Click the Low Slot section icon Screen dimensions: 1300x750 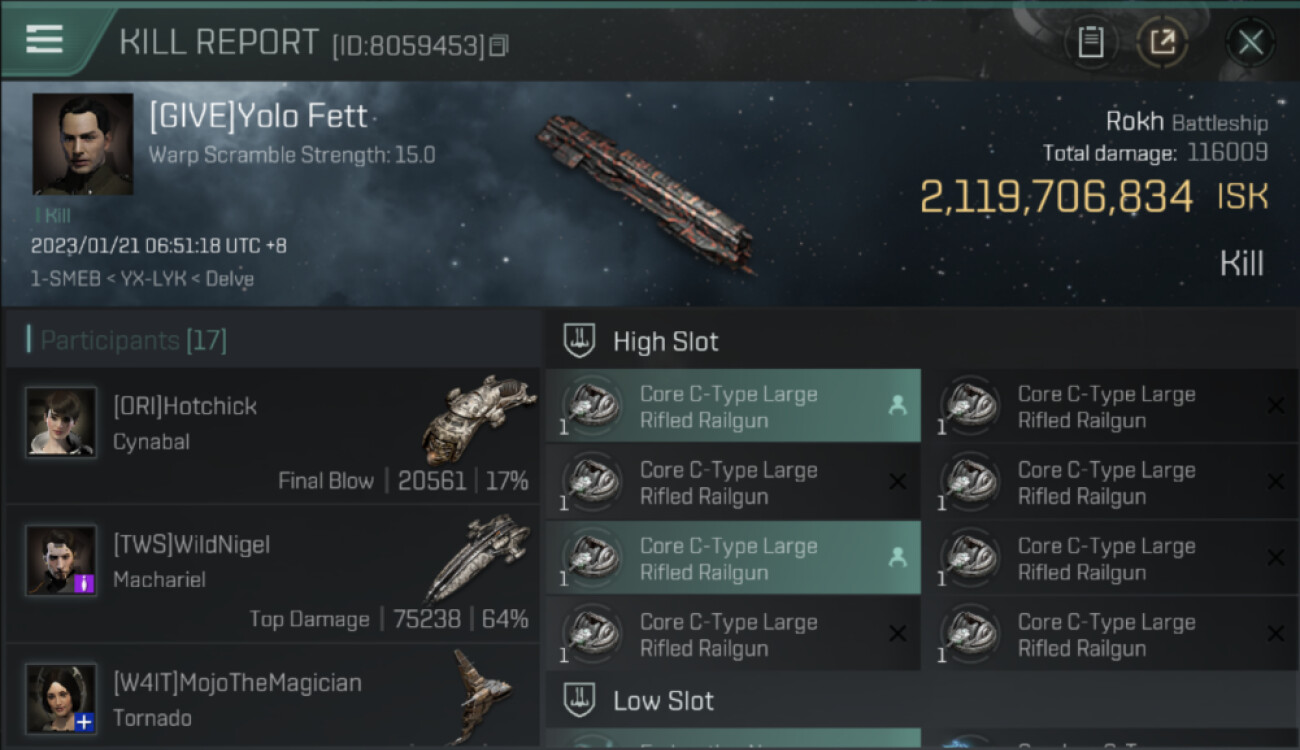pyautogui.click(x=580, y=700)
